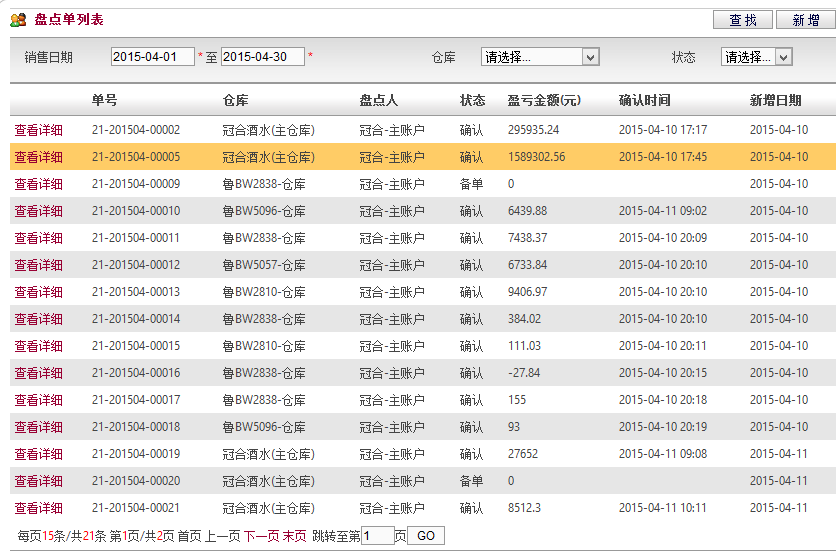Click the 盘点人 column header
This screenshot has width=840, height=551.
[378, 100]
